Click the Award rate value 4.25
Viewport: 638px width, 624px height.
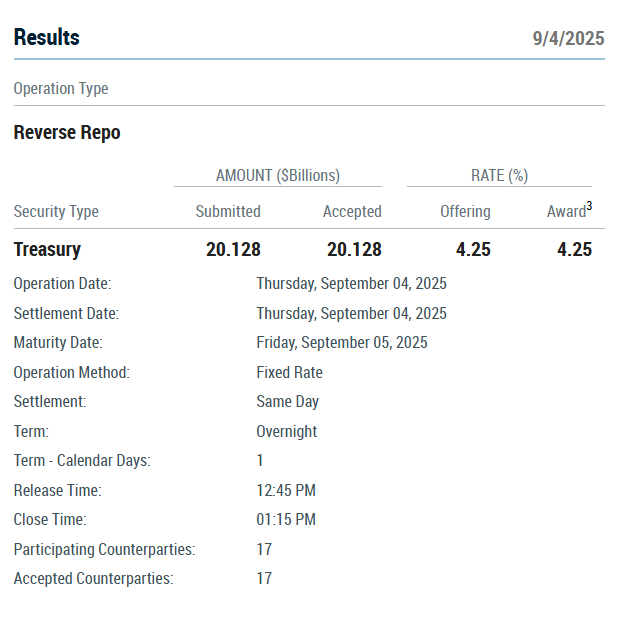(x=575, y=249)
